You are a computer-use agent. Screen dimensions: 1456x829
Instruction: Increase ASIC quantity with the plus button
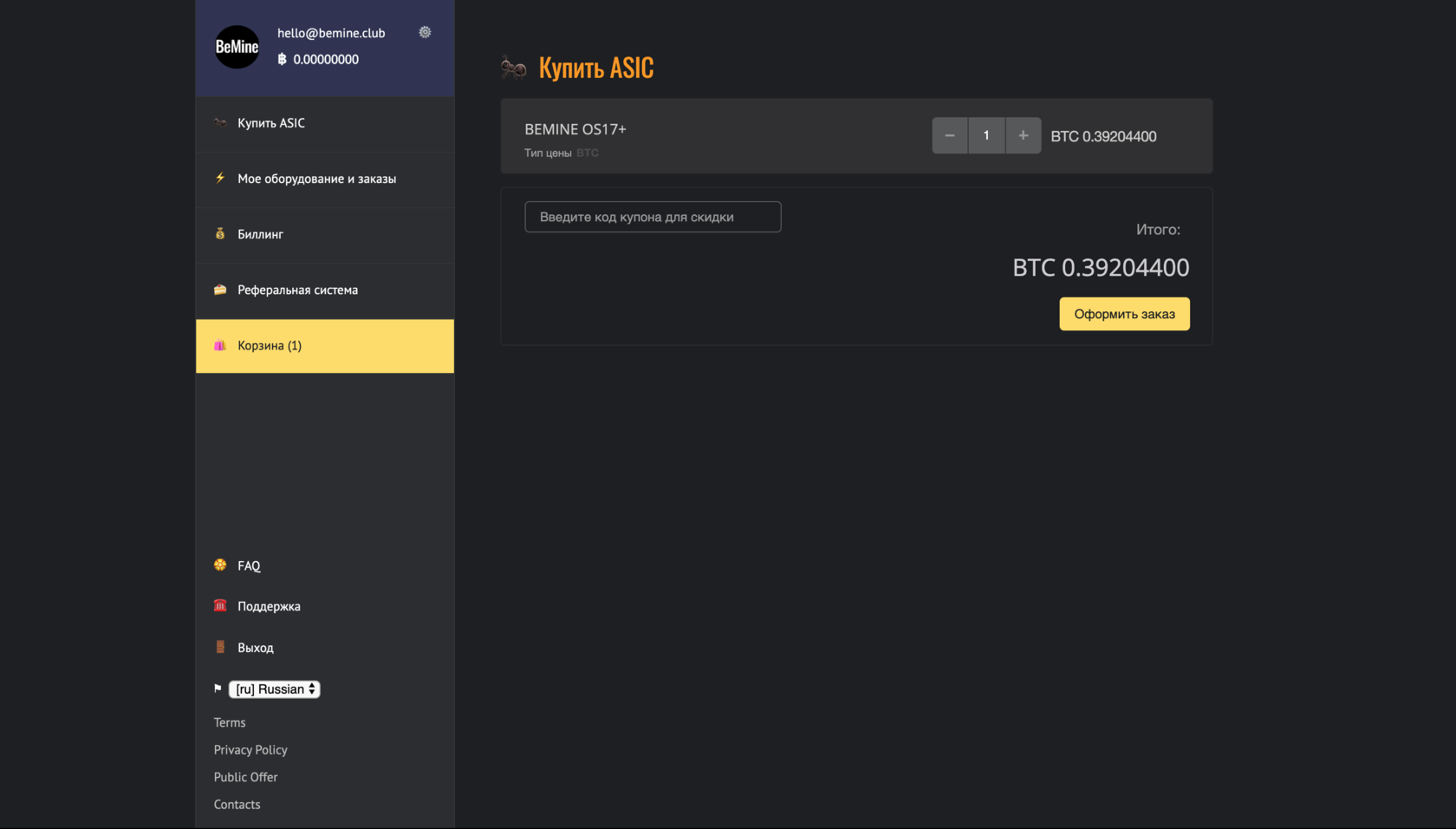(x=1023, y=135)
